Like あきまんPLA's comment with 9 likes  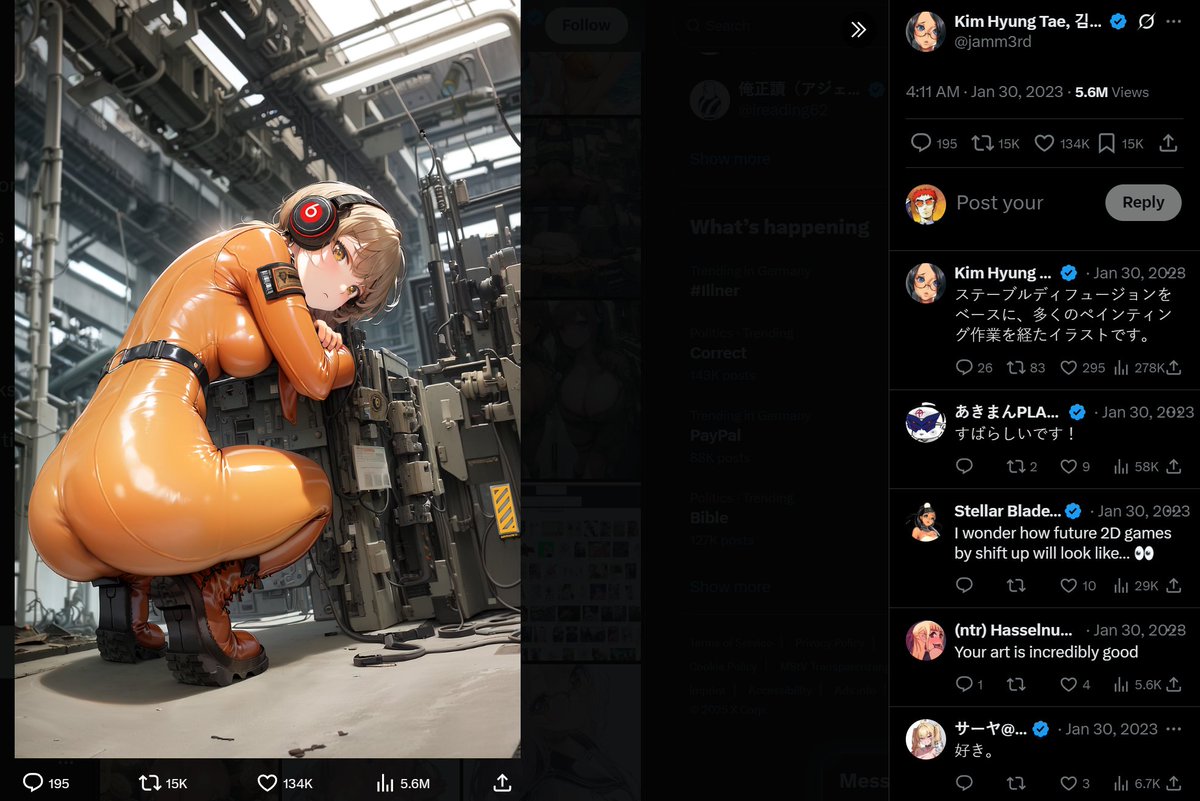[1075, 467]
